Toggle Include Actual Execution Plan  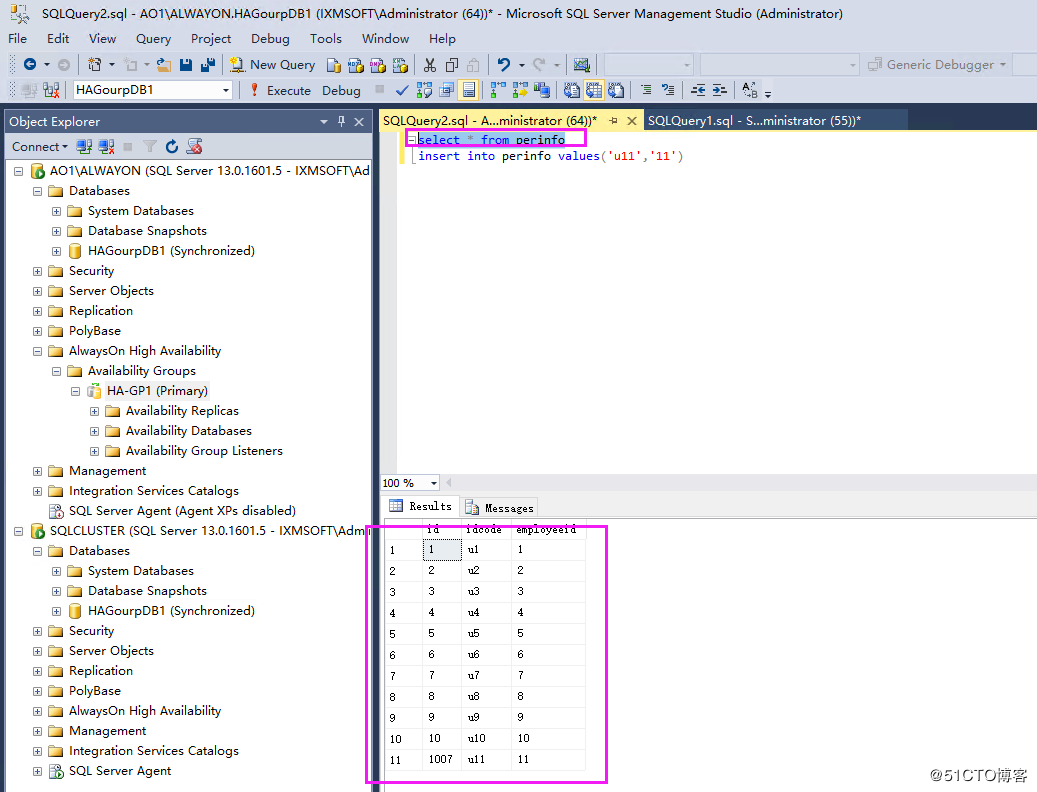pyautogui.click(x=498, y=90)
